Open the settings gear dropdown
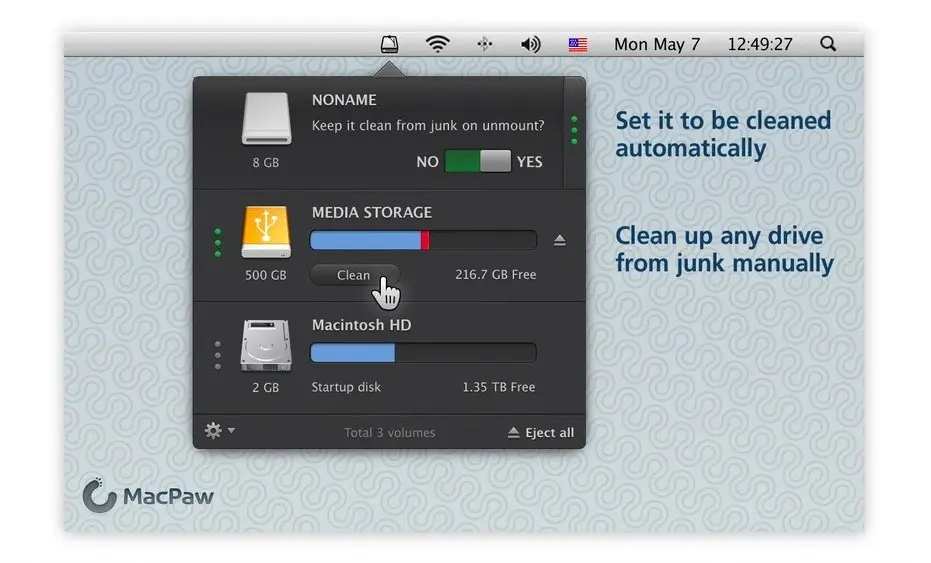Viewport: 931px width, 563px height. [x=220, y=431]
